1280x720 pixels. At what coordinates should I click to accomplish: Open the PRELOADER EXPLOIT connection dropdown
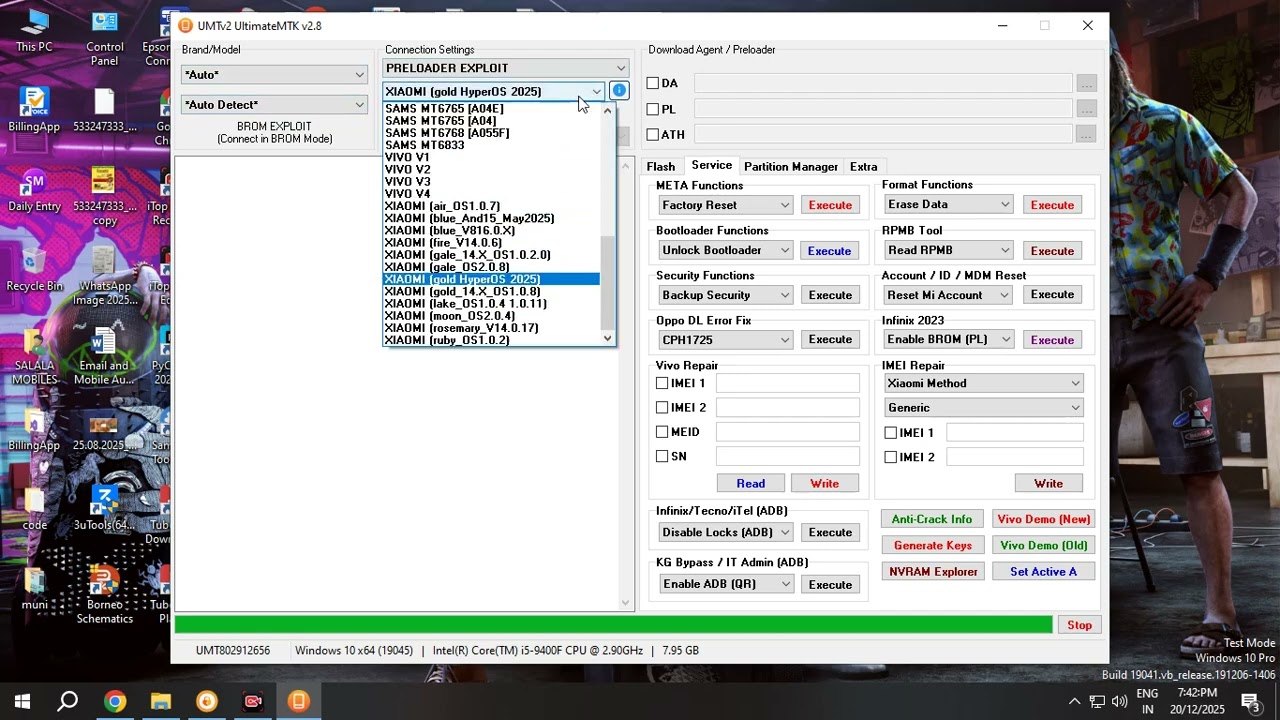tap(505, 68)
